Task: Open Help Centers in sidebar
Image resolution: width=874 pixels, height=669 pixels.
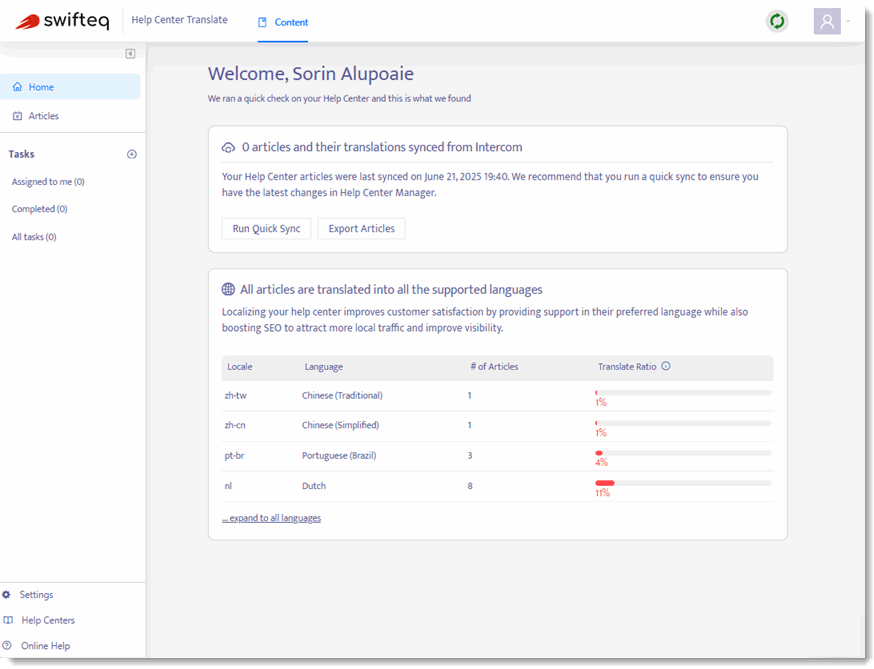Action: coord(48,620)
